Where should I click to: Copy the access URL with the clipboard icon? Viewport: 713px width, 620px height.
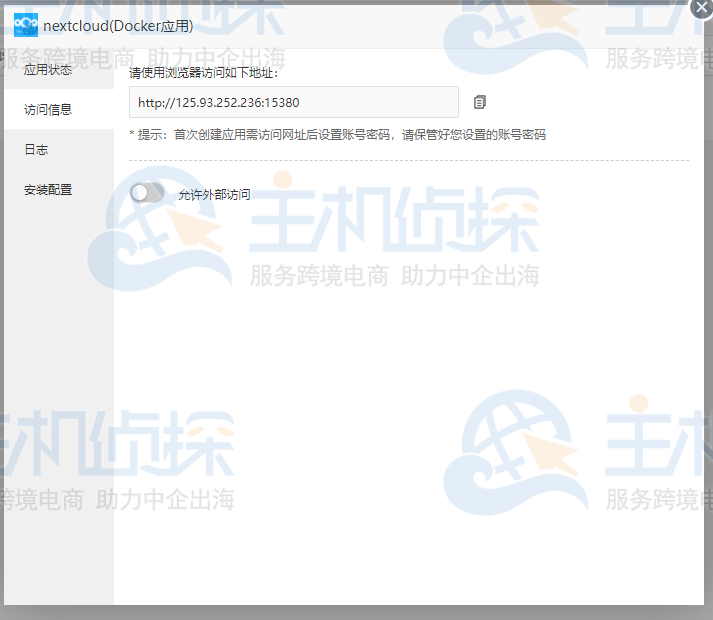point(480,102)
